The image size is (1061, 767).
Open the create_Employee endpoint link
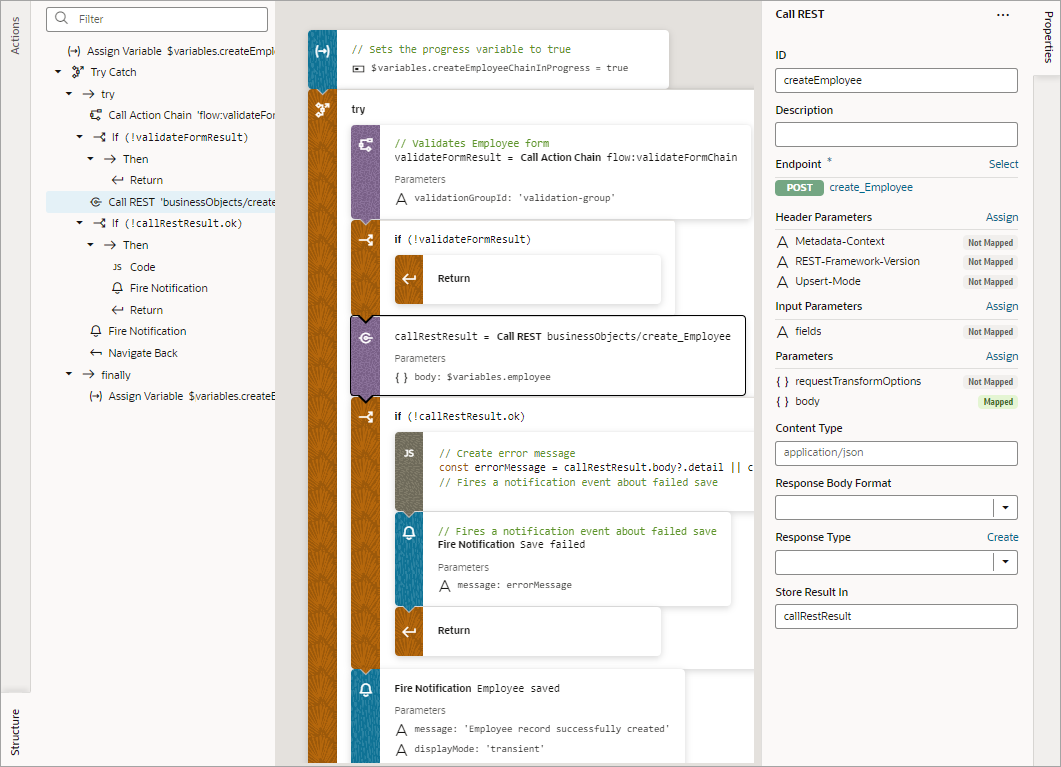(x=871, y=187)
